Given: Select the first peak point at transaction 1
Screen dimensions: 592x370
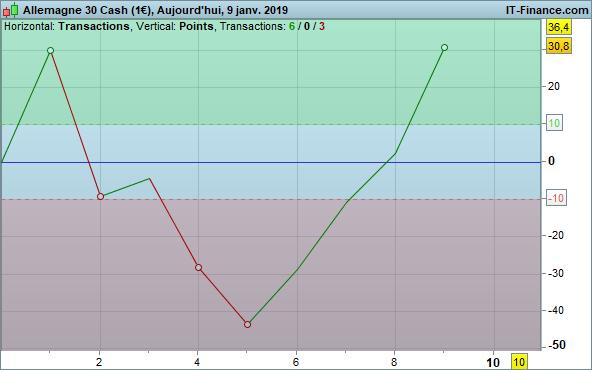Looking at the screenshot, I should click(51, 51).
